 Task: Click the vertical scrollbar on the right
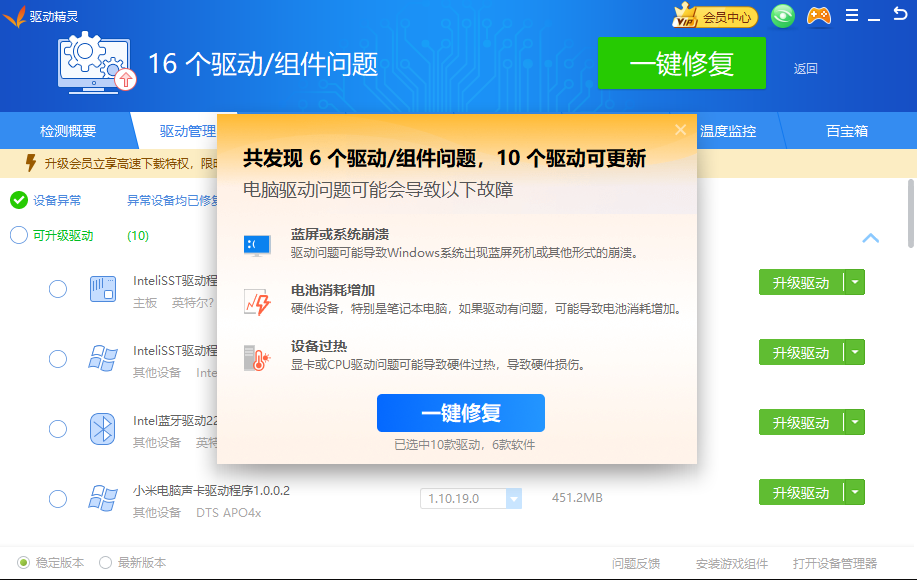(910, 211)
